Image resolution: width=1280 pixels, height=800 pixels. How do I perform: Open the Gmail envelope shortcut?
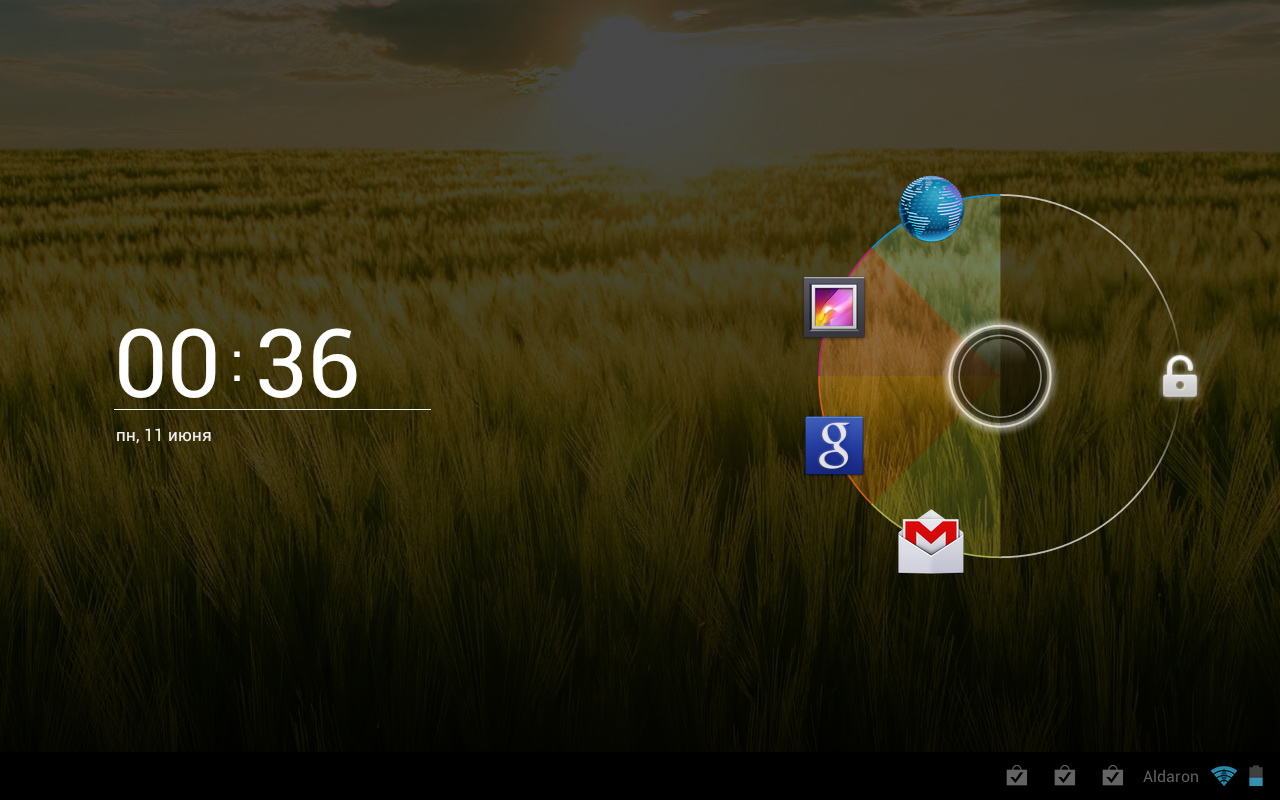click(931, 542)
